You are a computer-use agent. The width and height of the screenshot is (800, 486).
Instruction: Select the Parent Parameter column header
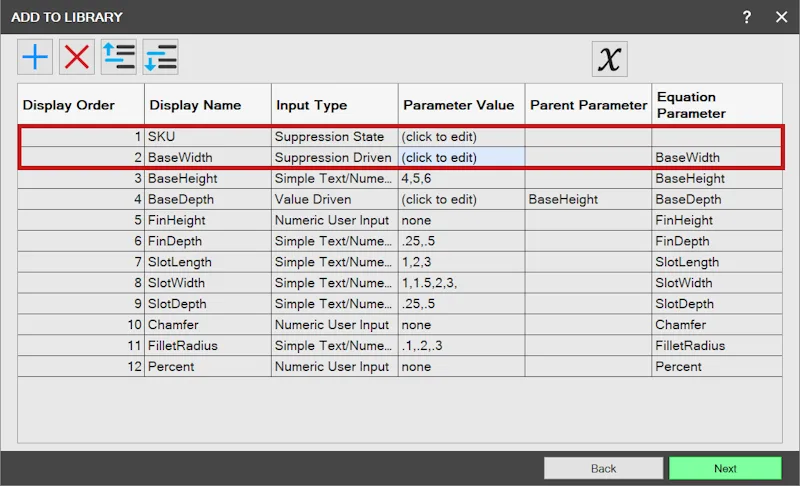pyautogui.click(x=588, y=105)
